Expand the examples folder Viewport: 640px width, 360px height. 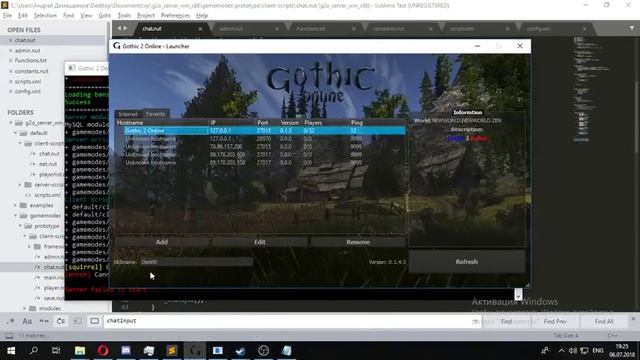coord(16,205)
